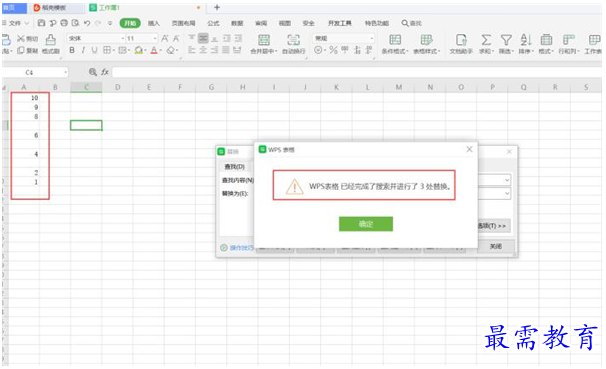The width and height of the screenshot is (606, 369).
Task: Click the Decrease font size icon
Action: tap(176, 38)
